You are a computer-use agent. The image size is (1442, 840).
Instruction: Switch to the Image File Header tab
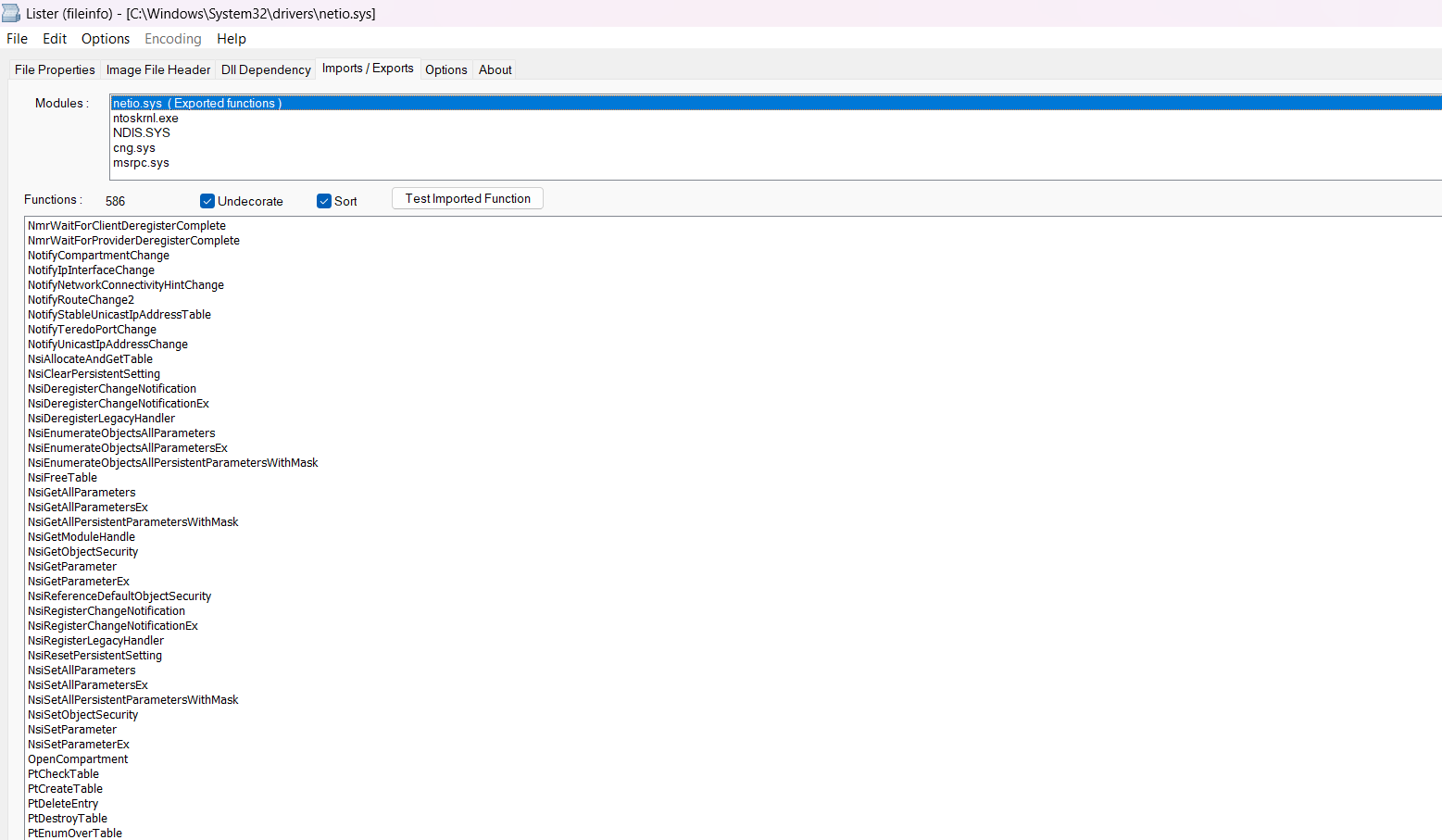pyautogui.click(x=158, y=69)
